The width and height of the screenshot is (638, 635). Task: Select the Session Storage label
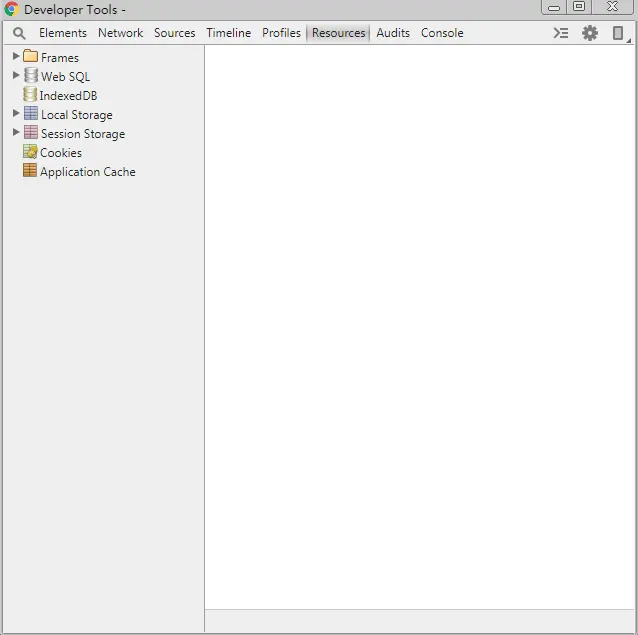(x=83, y=134)
